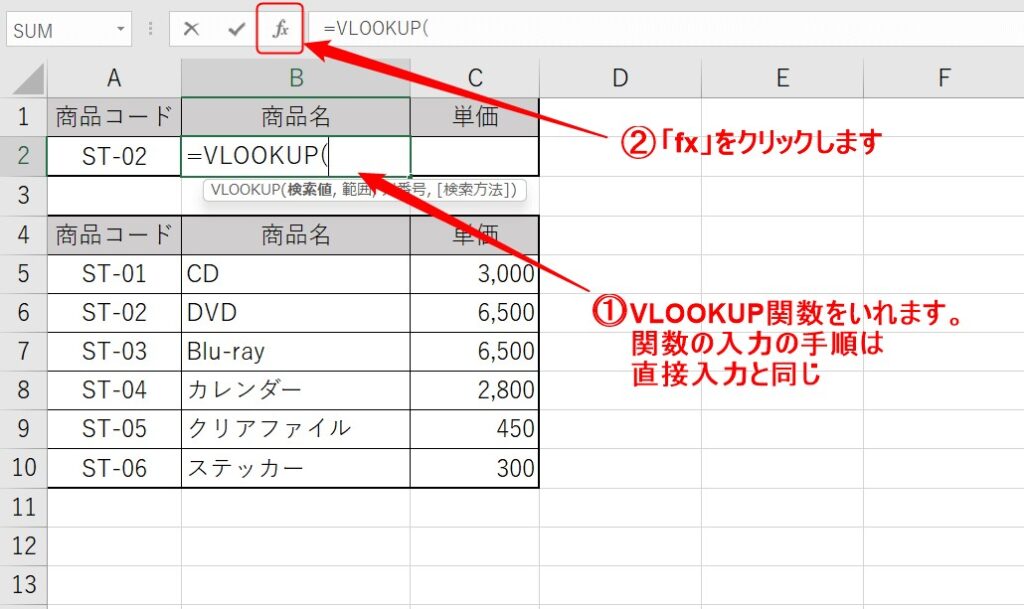Click the Enter checkmark icon in formula bar
The height and width of the screenshot is (609, 1024).
click(x=236, y=29)
